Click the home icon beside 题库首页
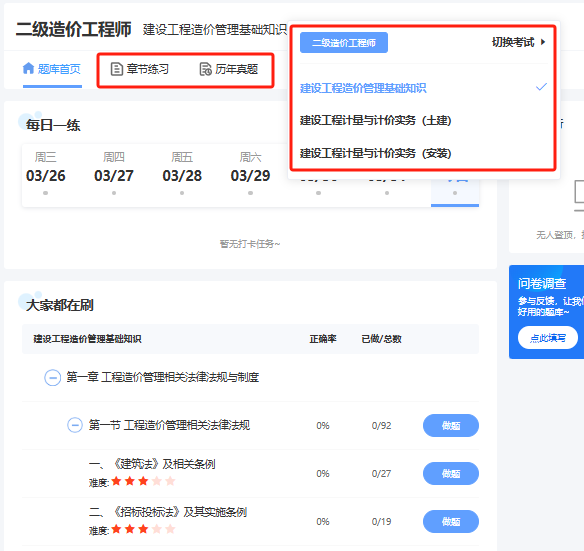Viewport: 584px width, 551px height. [x=28, y=69]
